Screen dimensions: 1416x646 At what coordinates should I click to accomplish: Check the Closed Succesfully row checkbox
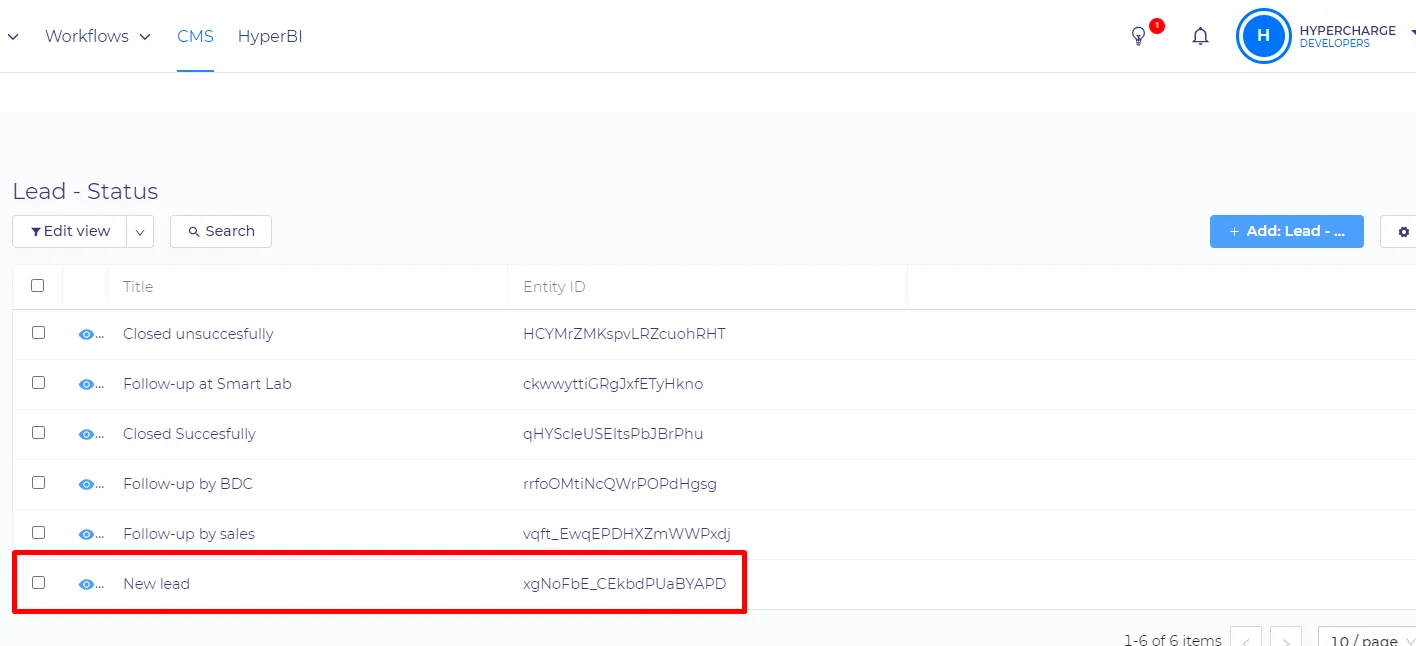pyautogui.click(x=38, y=433)
